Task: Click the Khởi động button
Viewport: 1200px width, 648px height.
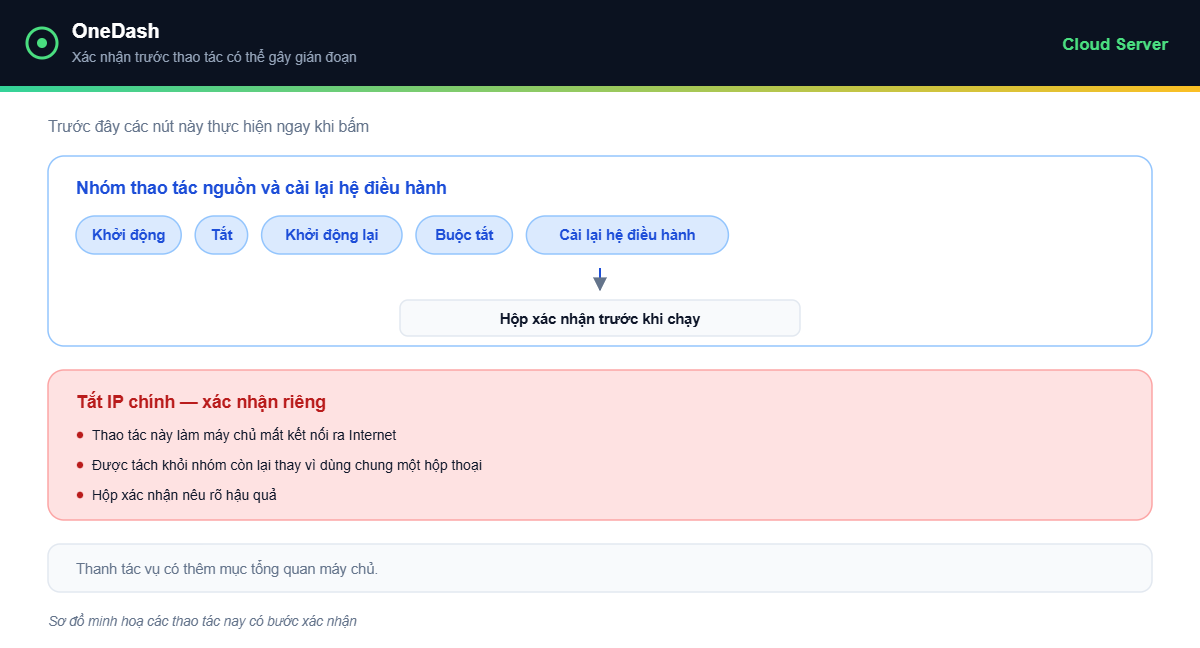Action: coord(129,235)
